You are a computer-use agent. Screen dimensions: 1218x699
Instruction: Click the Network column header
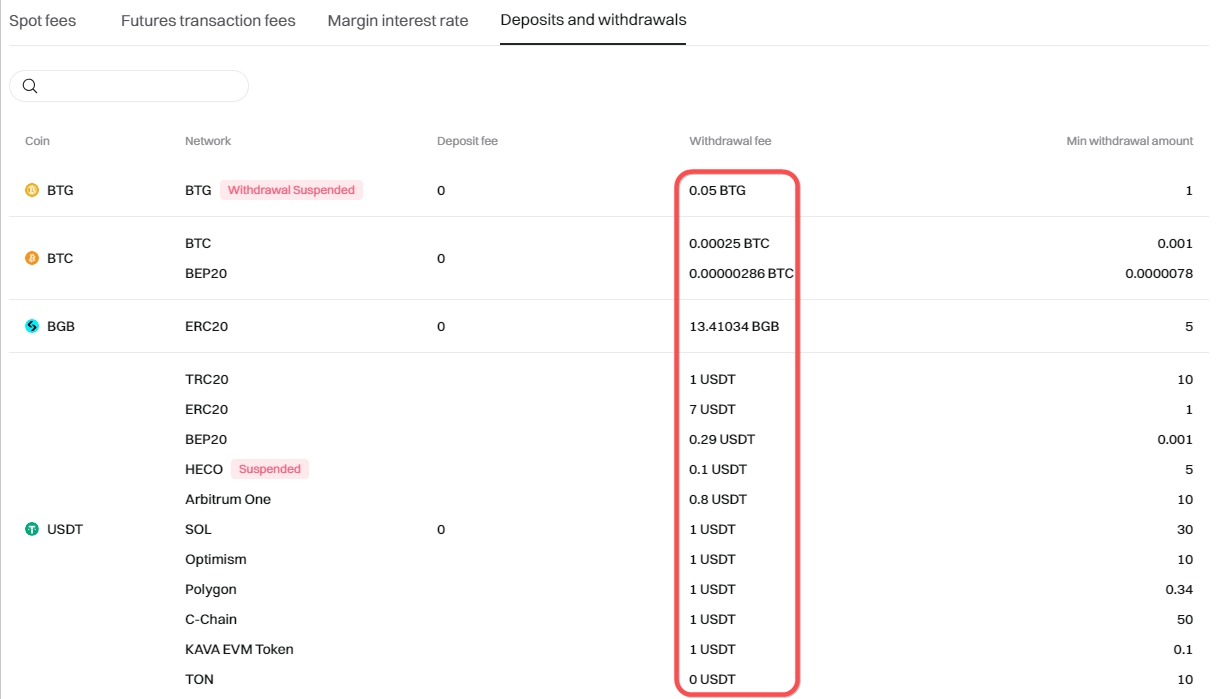pos(208,141)
